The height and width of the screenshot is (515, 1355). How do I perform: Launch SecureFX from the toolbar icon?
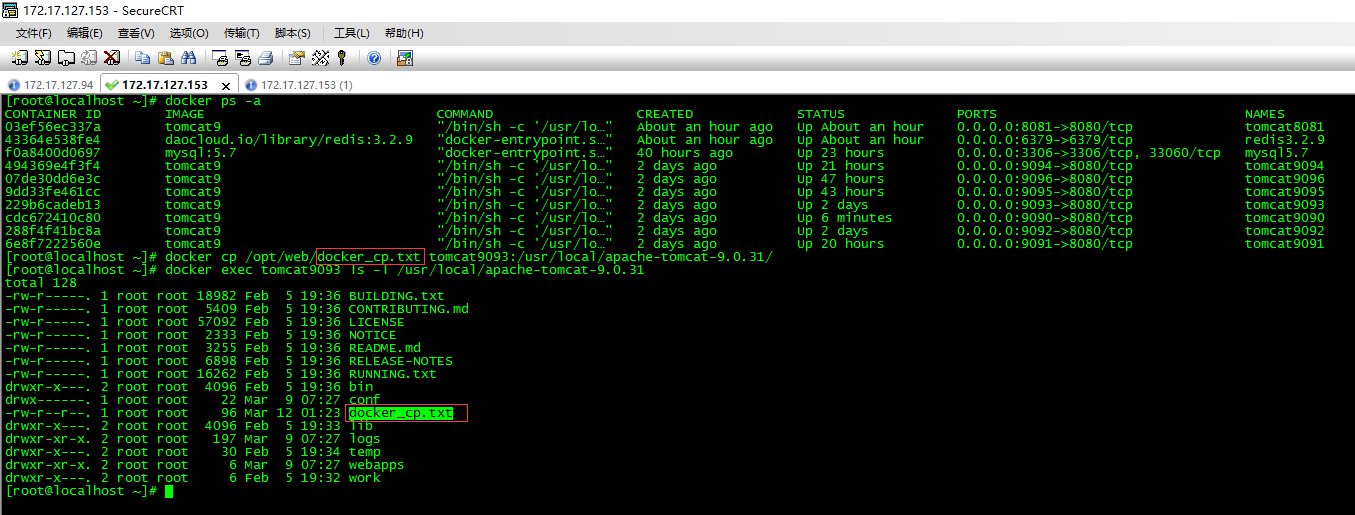point(405,58)
